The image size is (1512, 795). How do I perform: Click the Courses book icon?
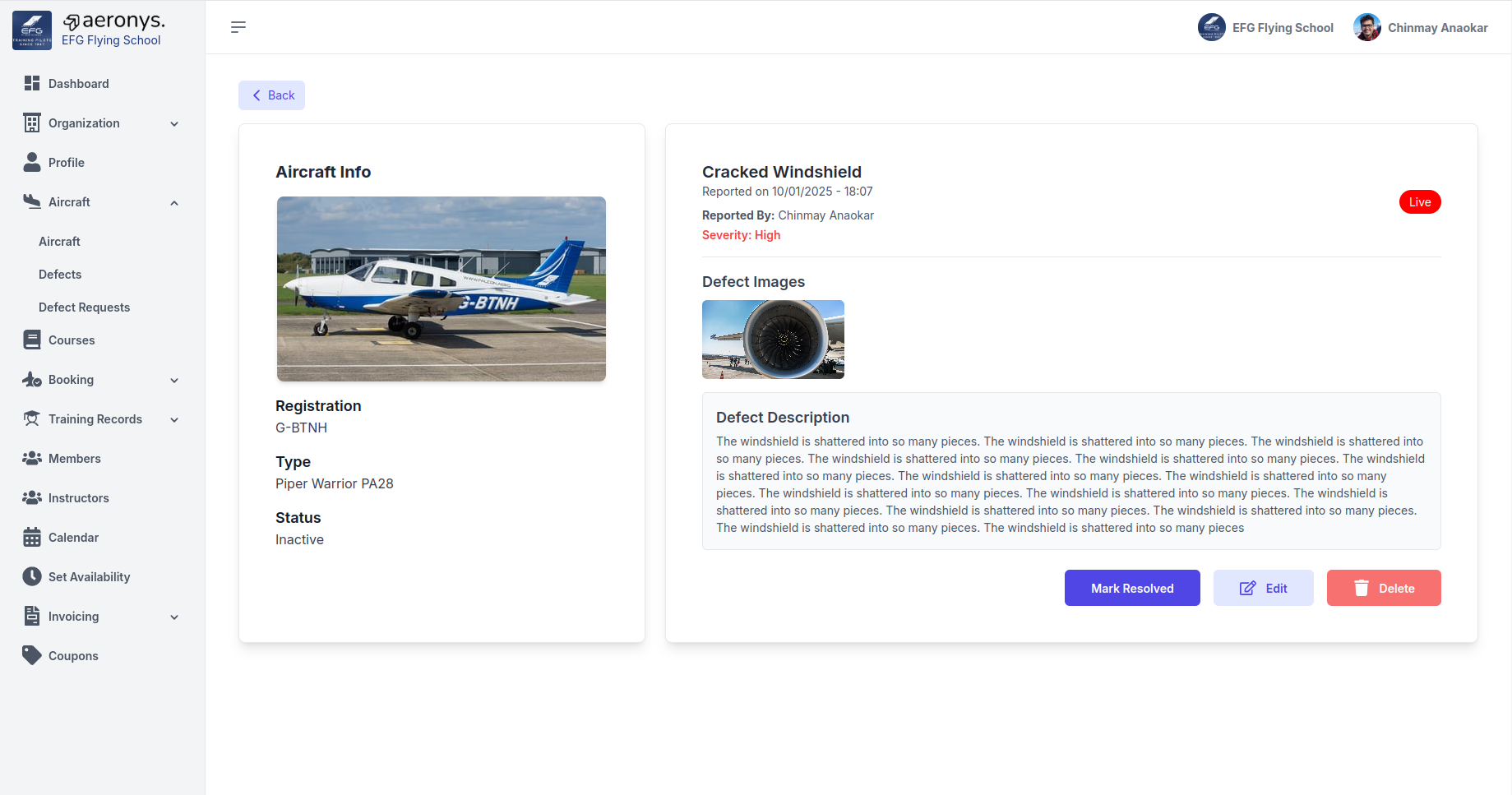32,340
